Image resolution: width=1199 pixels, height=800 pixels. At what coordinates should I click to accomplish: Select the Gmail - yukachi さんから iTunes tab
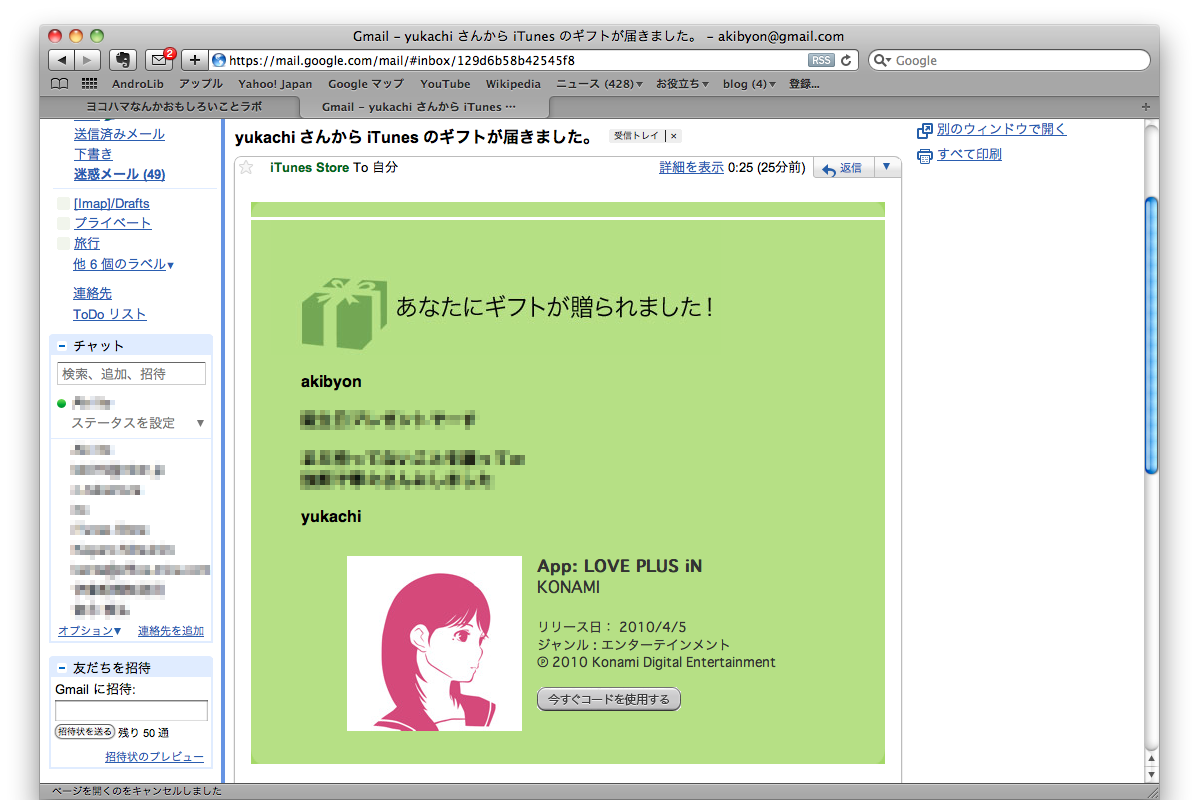424,107
